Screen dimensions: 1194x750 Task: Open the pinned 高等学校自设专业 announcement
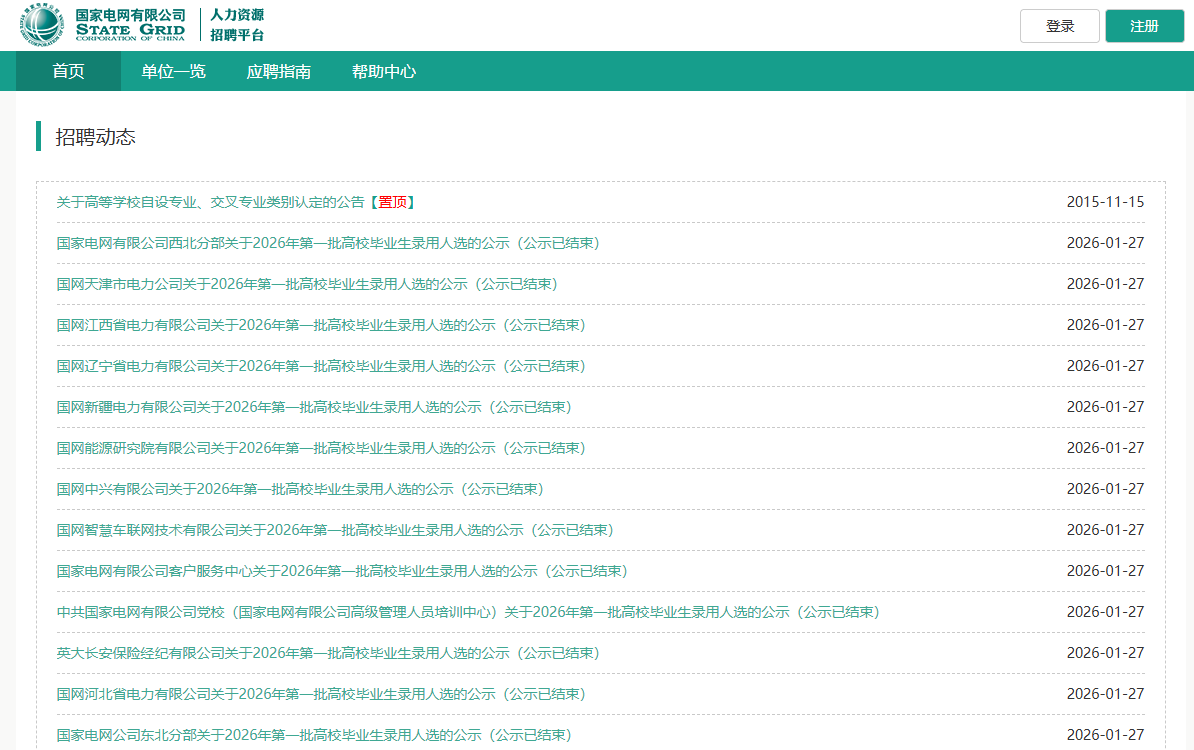click(210, 202)
